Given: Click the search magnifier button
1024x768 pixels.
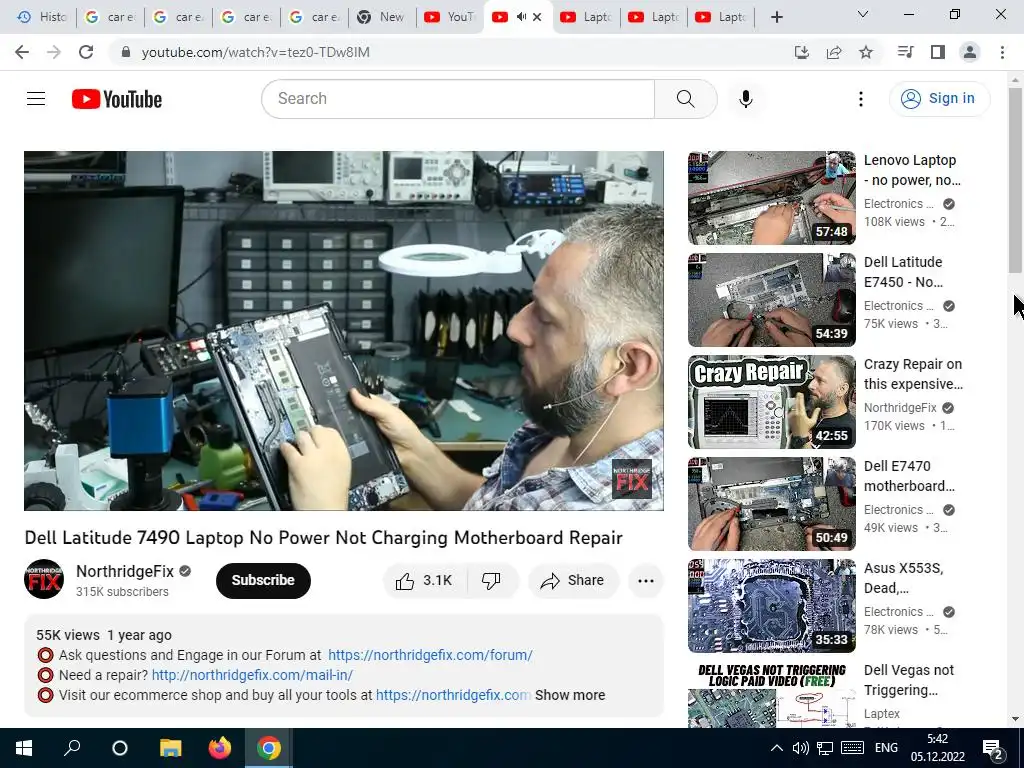Looking at the screenshot, I should pos(686,99).
